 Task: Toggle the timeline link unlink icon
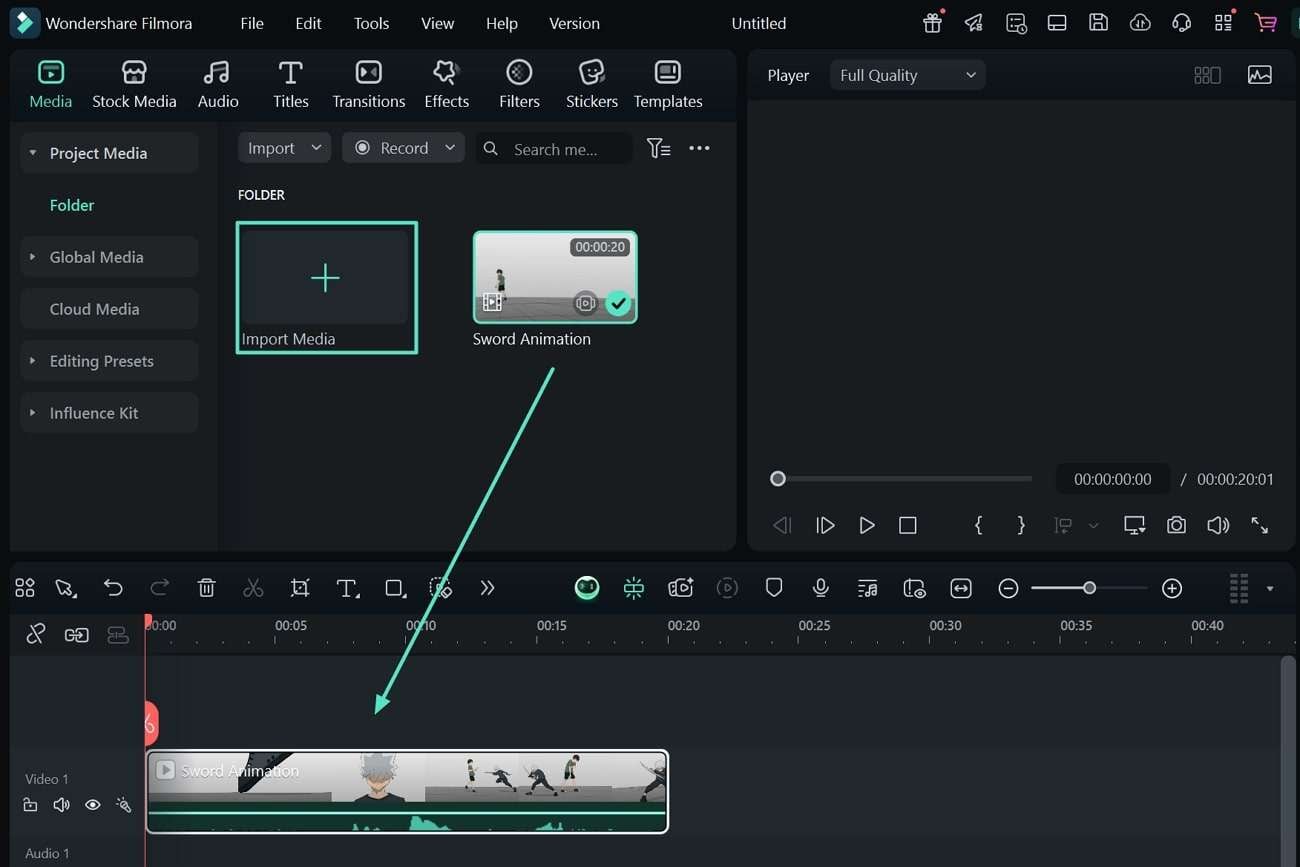coord(35,634)
